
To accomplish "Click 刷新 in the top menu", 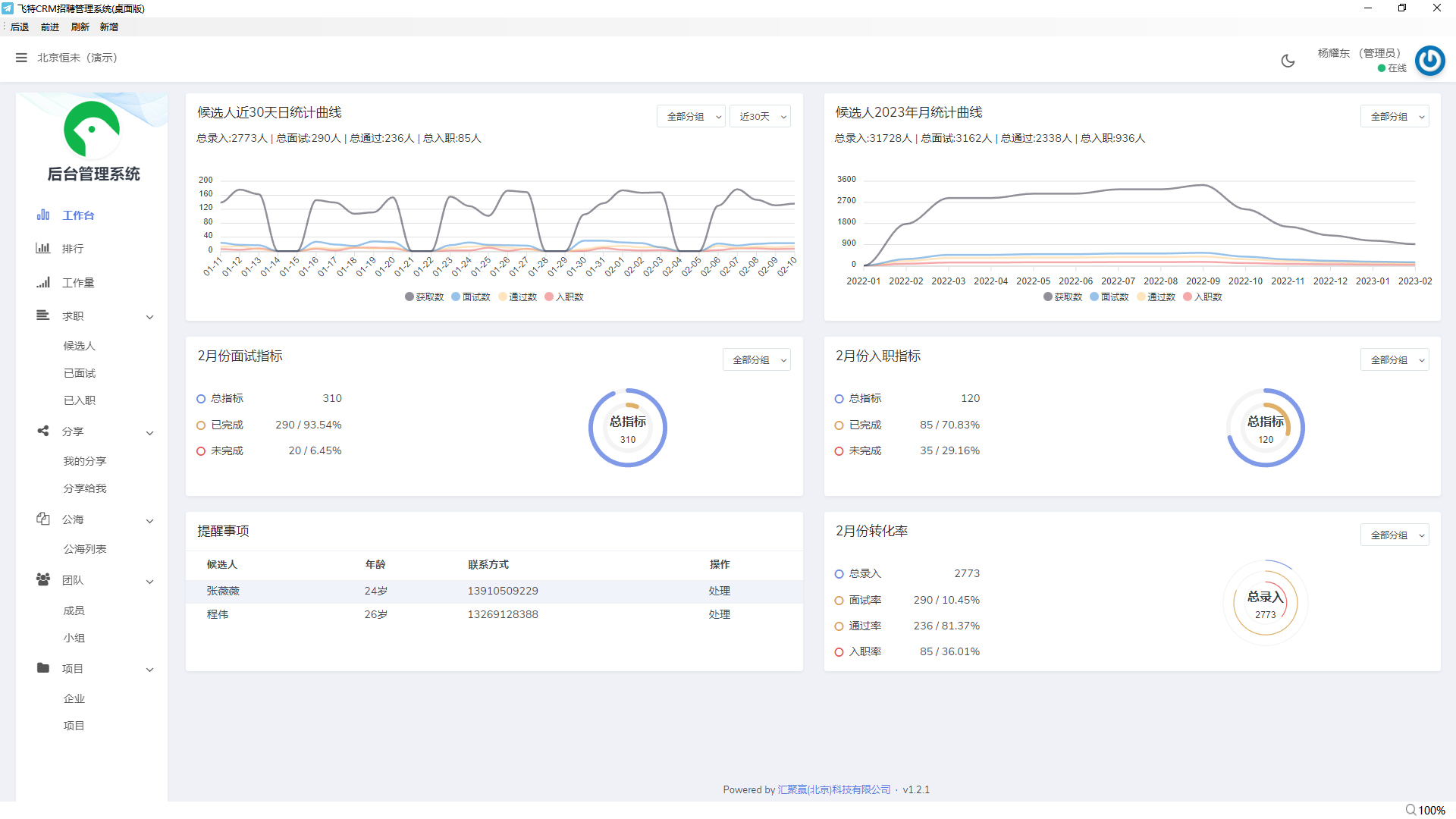I will [x=80, y=27].
